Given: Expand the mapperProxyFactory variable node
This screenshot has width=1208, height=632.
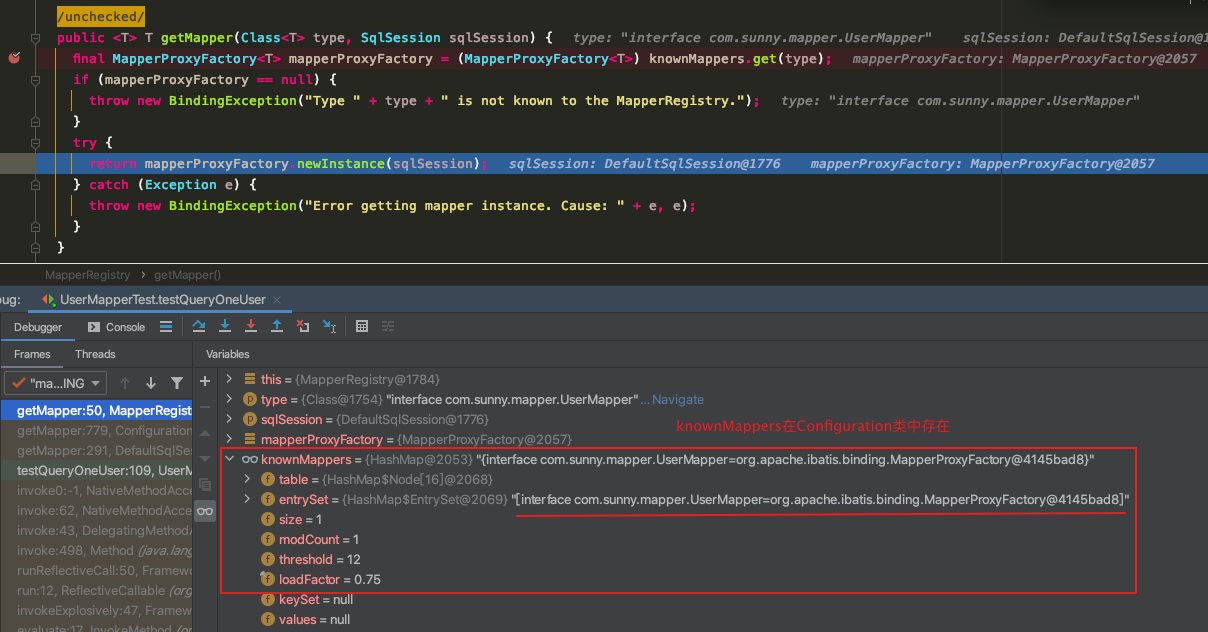Looking at the screenshot, I should point(229,439).
